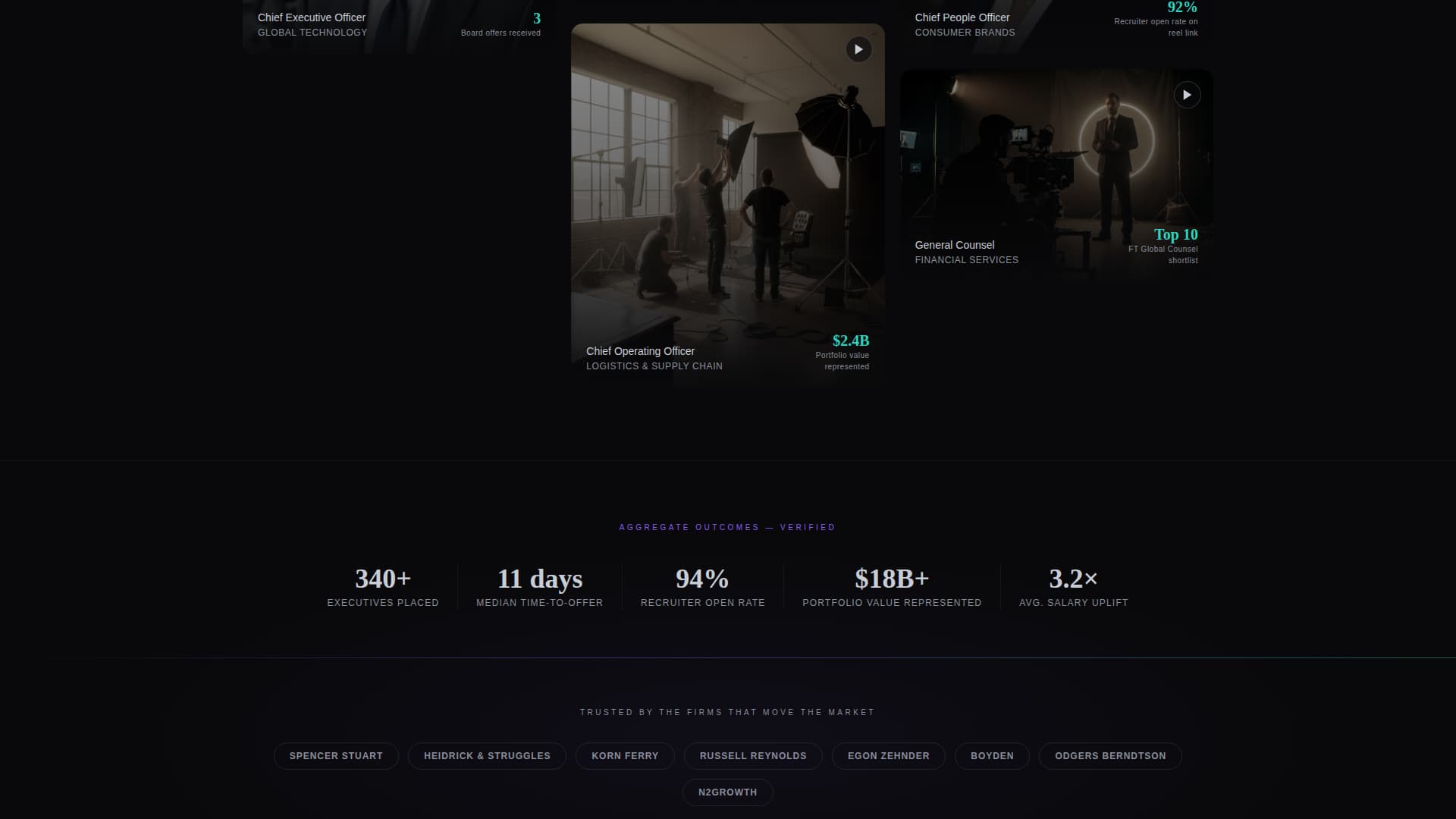1456x819 pixels.
Task: Click the Egon Zehnder firm pill
Action: (888, 756)
